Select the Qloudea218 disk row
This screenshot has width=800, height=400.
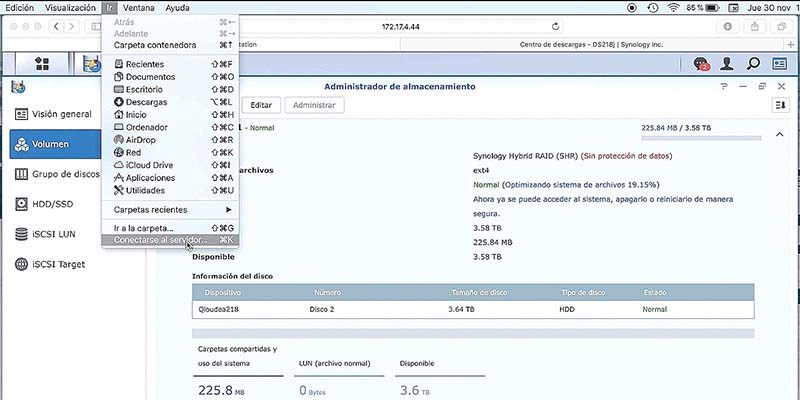pos(473,309)
